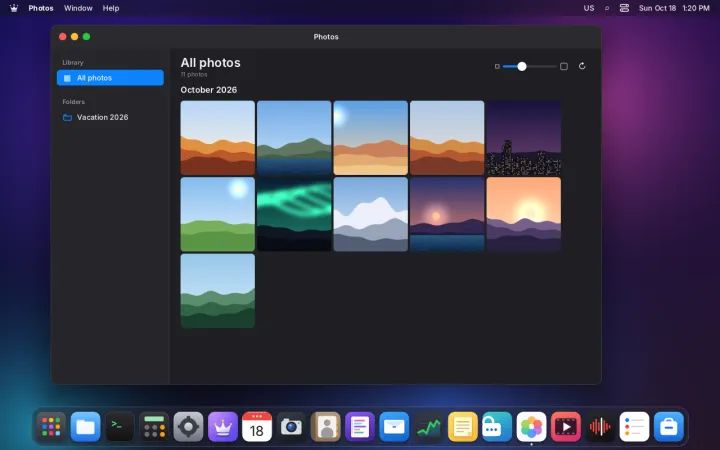Viewport: 720px width, 450px height.
Task: Click the Photos flower icon in dock
Action: [531, 427]
